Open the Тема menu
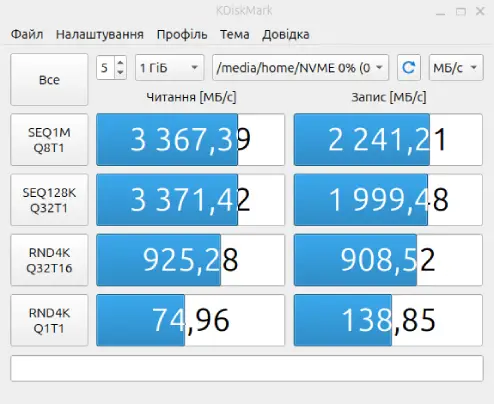 point(235,34)
